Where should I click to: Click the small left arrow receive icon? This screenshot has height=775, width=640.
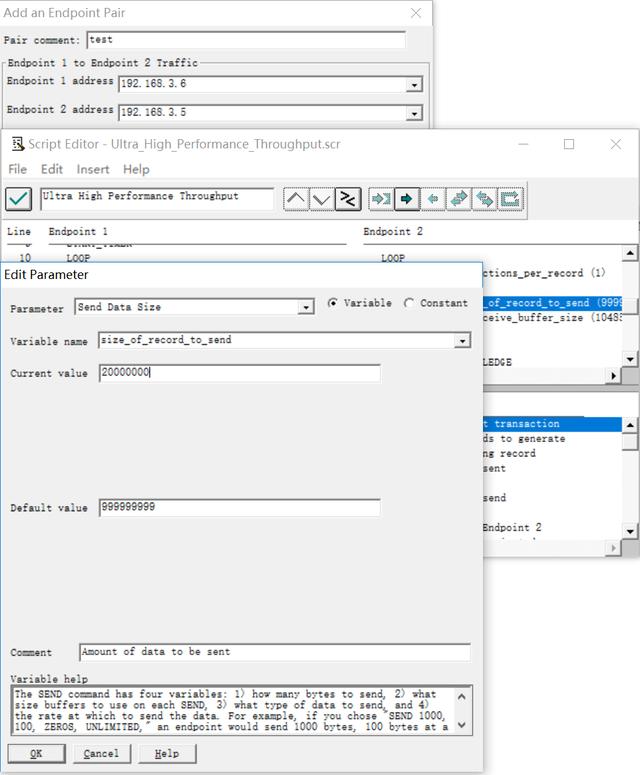click(432, 199)
